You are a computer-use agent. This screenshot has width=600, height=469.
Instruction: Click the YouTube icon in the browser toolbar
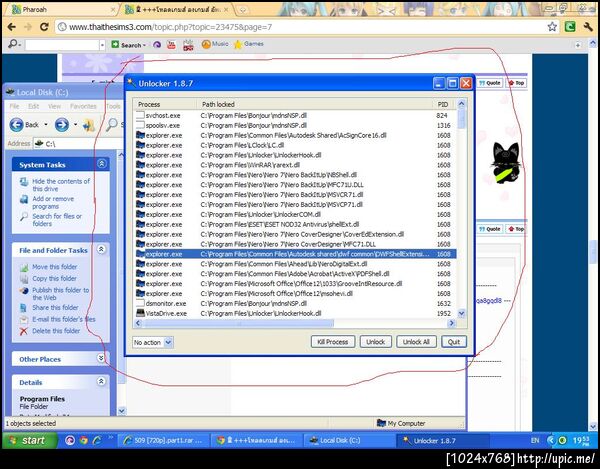[x=171, y=45]
